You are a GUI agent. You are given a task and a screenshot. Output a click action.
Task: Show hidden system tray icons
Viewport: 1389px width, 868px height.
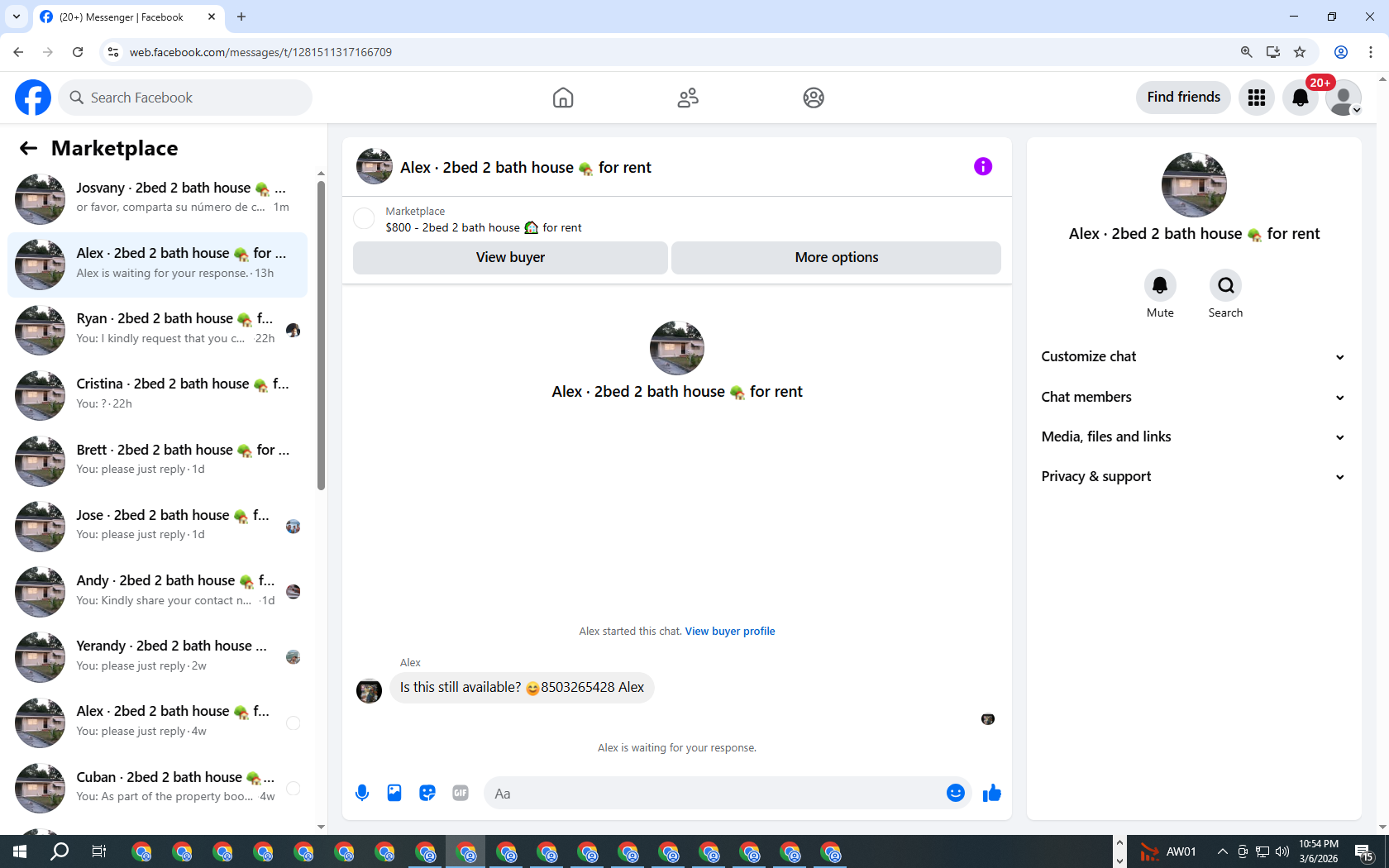coord(1222,851)
